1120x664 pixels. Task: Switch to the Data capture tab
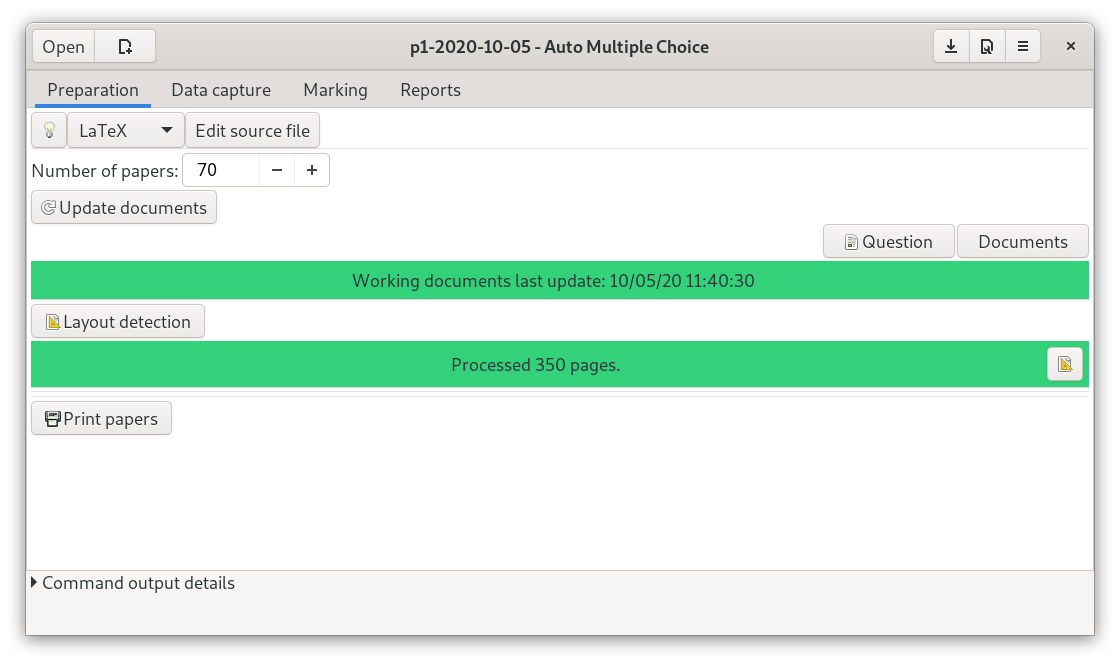[221, 90]
